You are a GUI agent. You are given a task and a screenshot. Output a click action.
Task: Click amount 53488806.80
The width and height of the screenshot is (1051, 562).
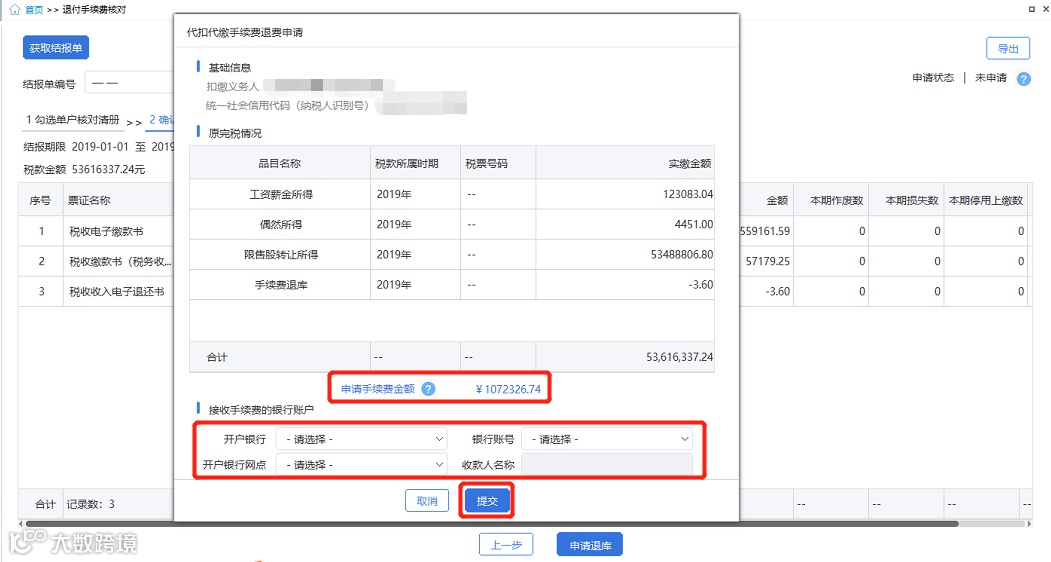tap(682, 255)
